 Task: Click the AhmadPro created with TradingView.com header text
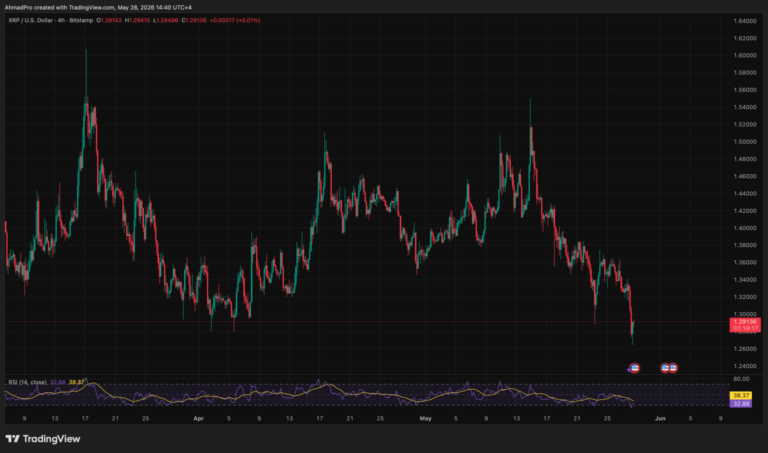98,7
